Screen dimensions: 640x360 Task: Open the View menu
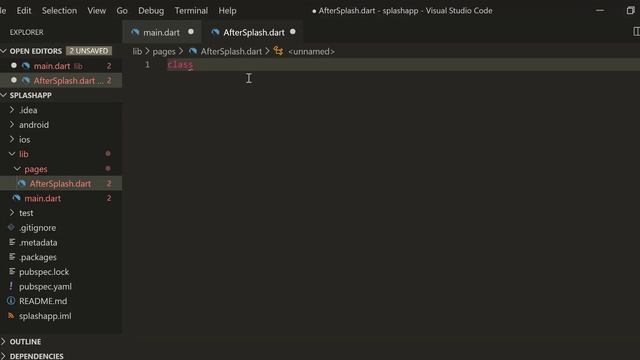point(96,11)
